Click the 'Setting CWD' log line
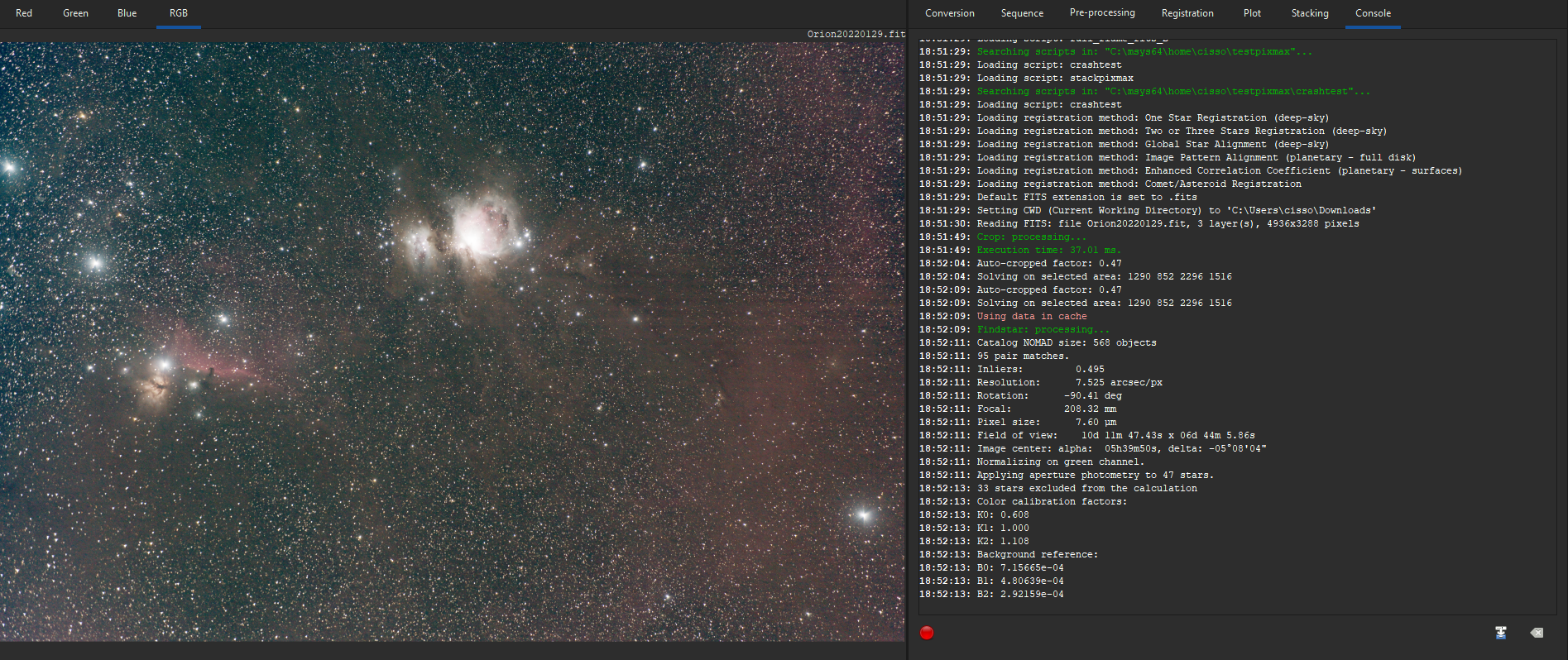This screenshot has height=660, width=1568. coord(1147,211)
